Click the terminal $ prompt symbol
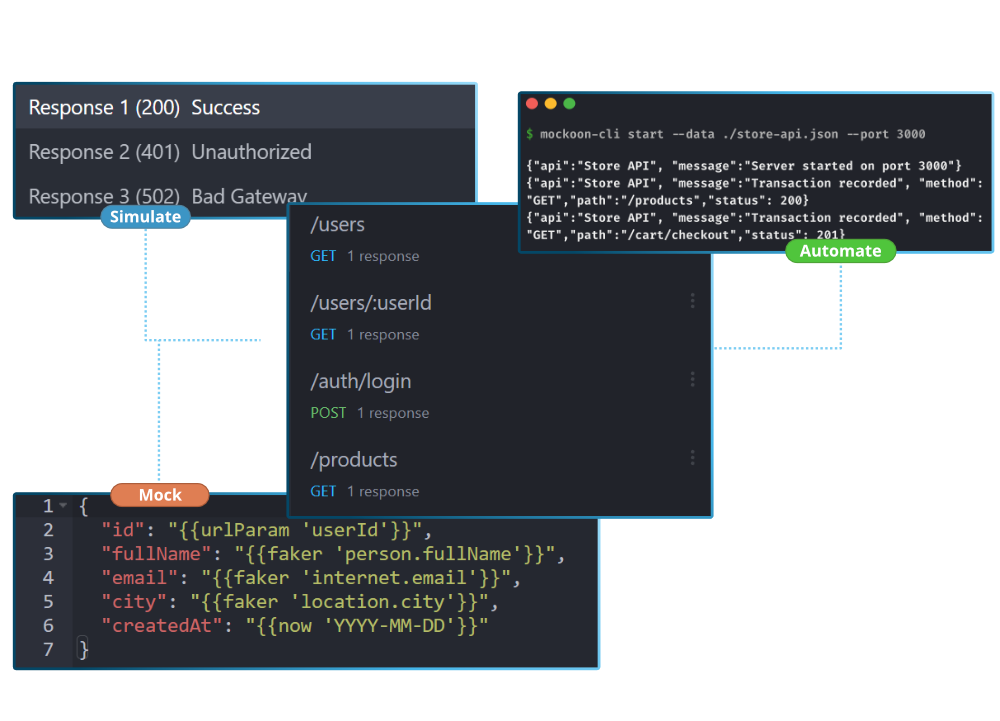 [x=529, y=134]
